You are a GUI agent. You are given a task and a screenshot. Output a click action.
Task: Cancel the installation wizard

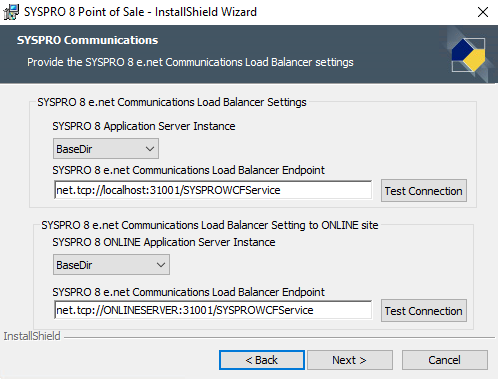[x=445, y=360]
